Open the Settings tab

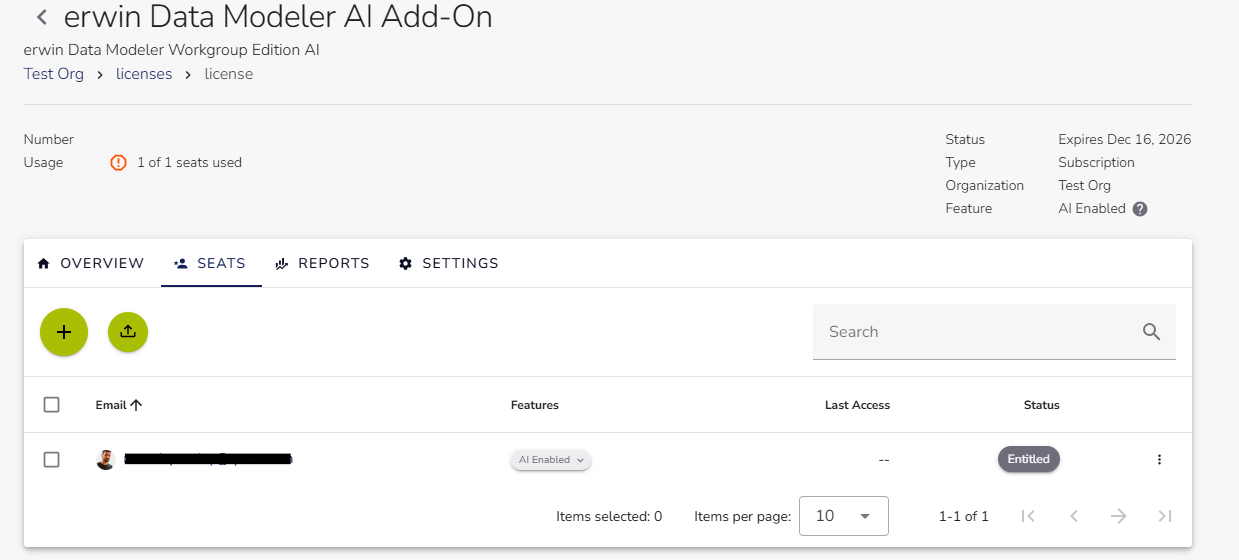tap(449, 263)
